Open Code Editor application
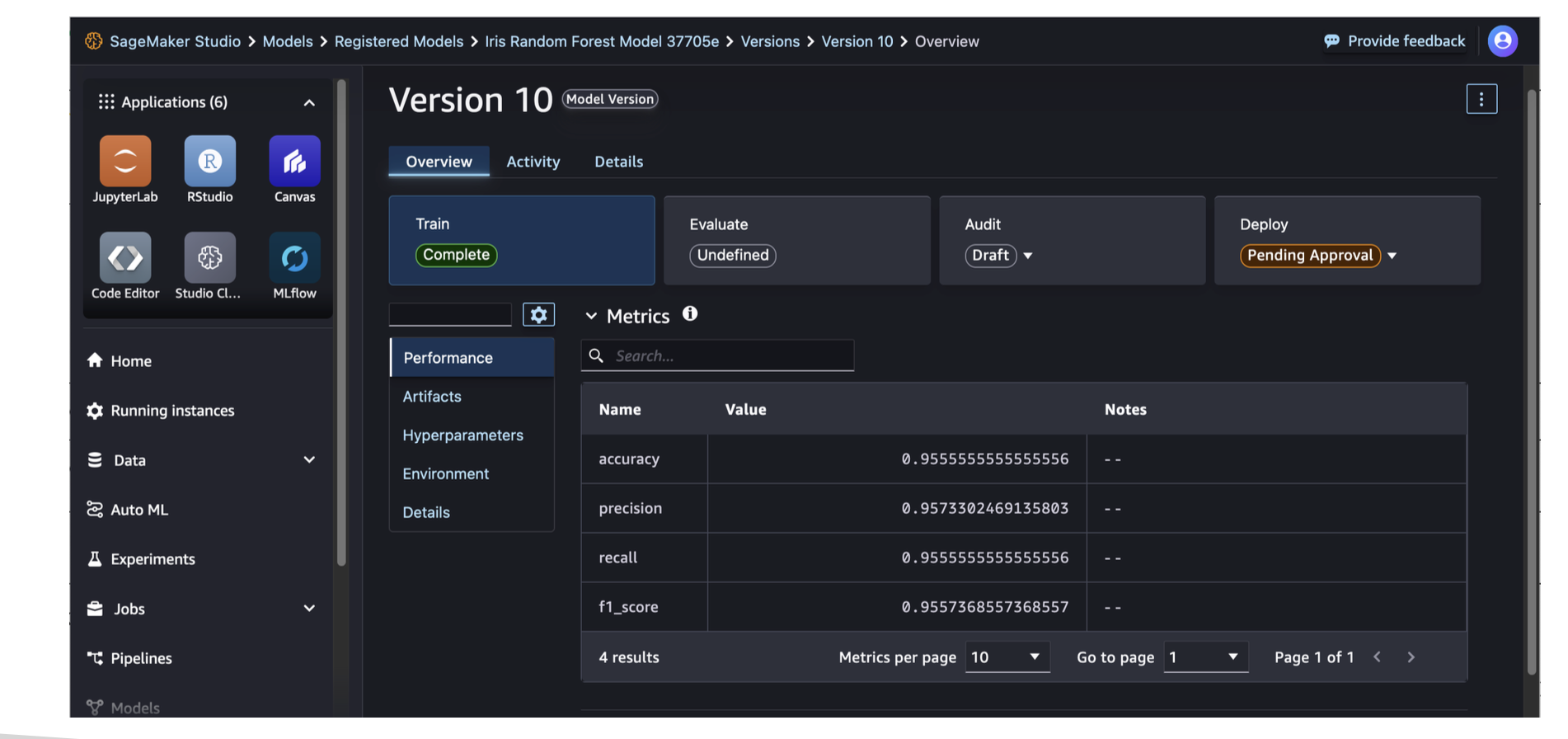 [125, 258]
